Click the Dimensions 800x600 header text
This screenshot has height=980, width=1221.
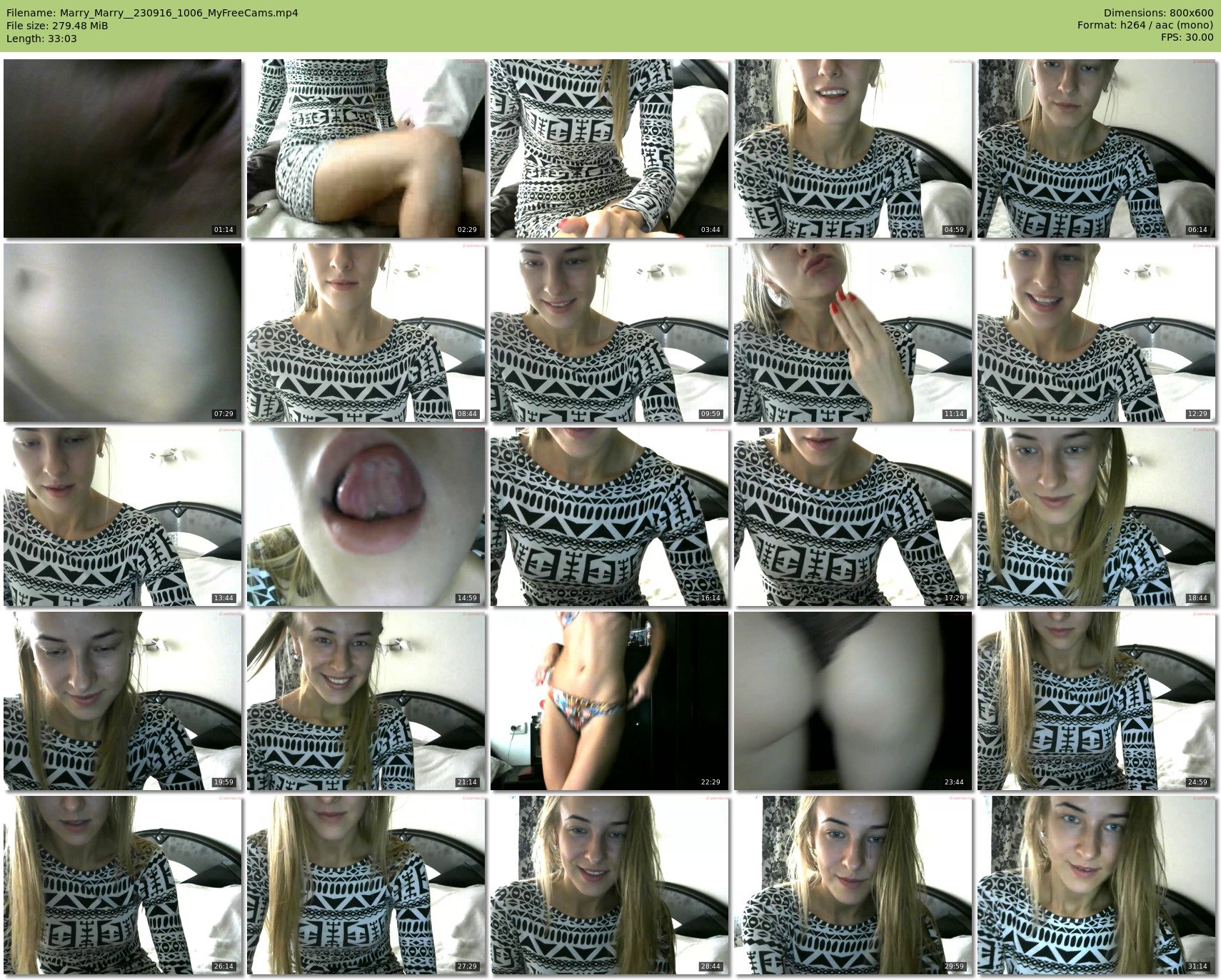pos(1158,13)
